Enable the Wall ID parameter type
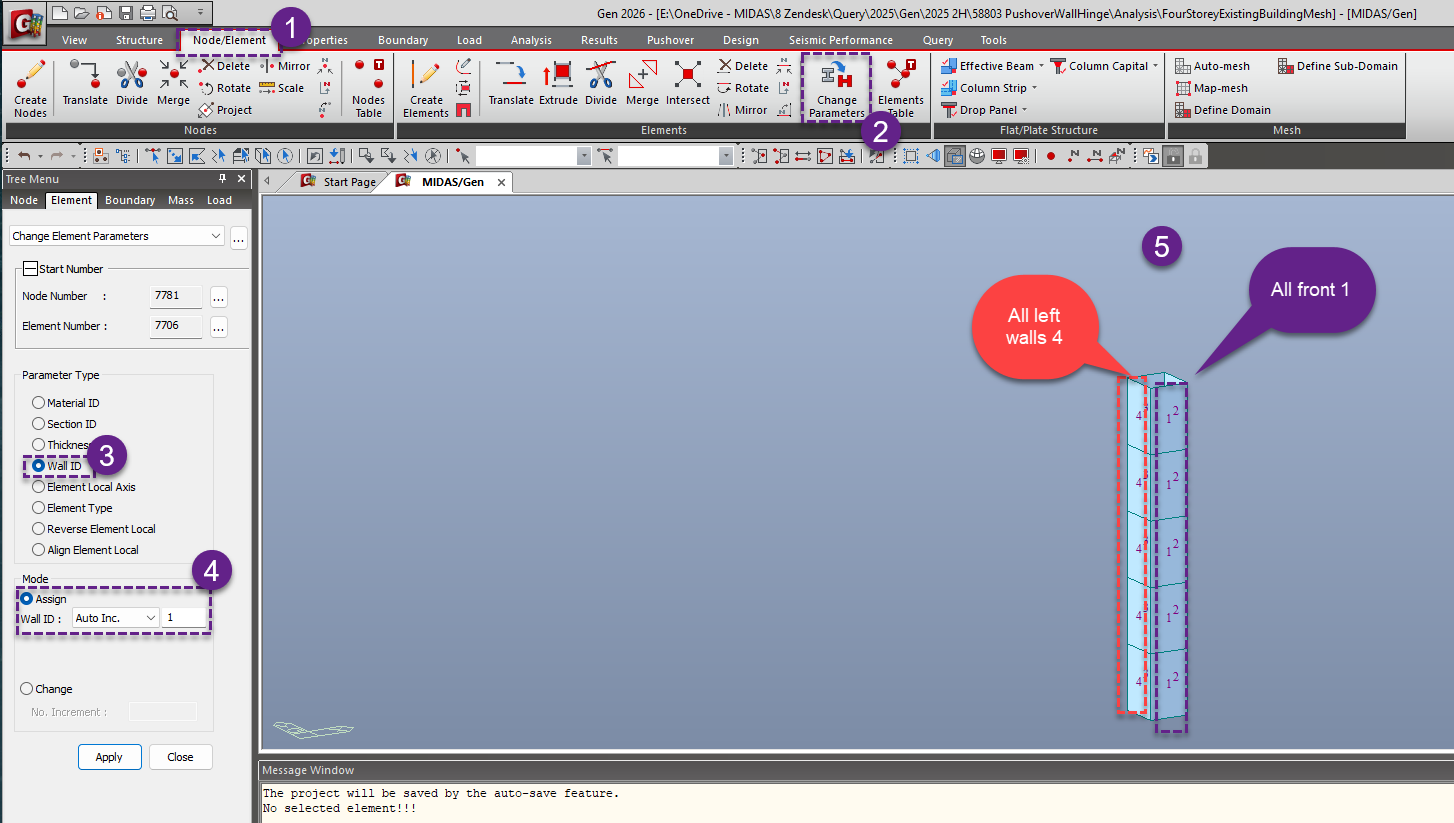Viewport: 1454px width, 823px height. (40, 465)
